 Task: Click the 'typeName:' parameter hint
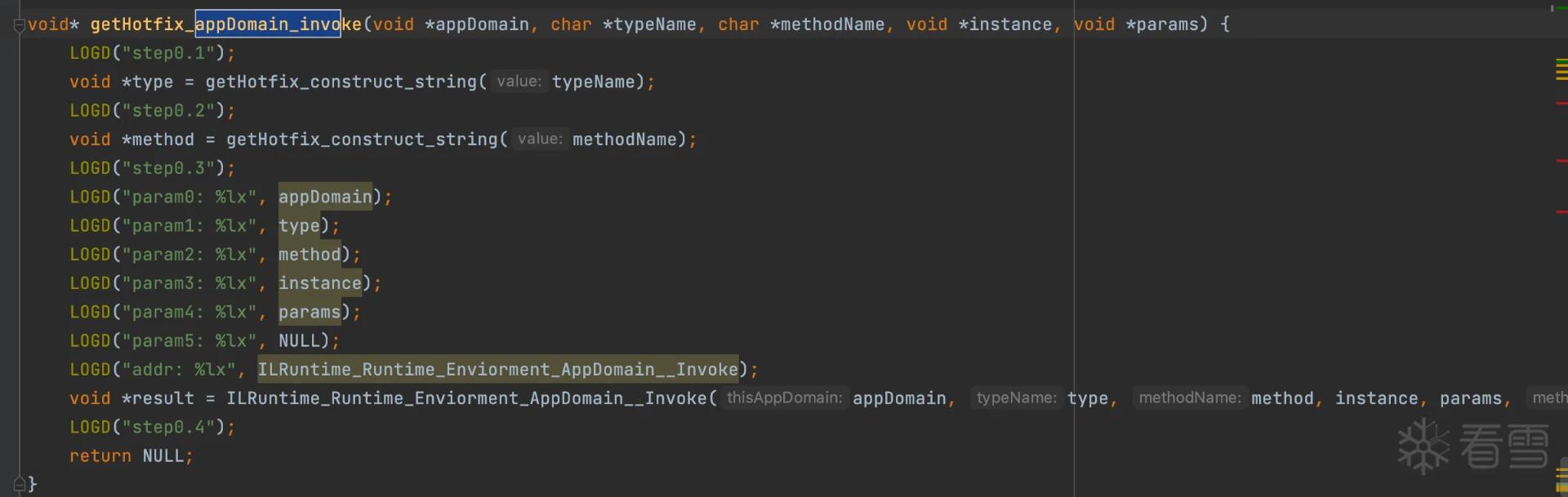tap(1017, 398)
